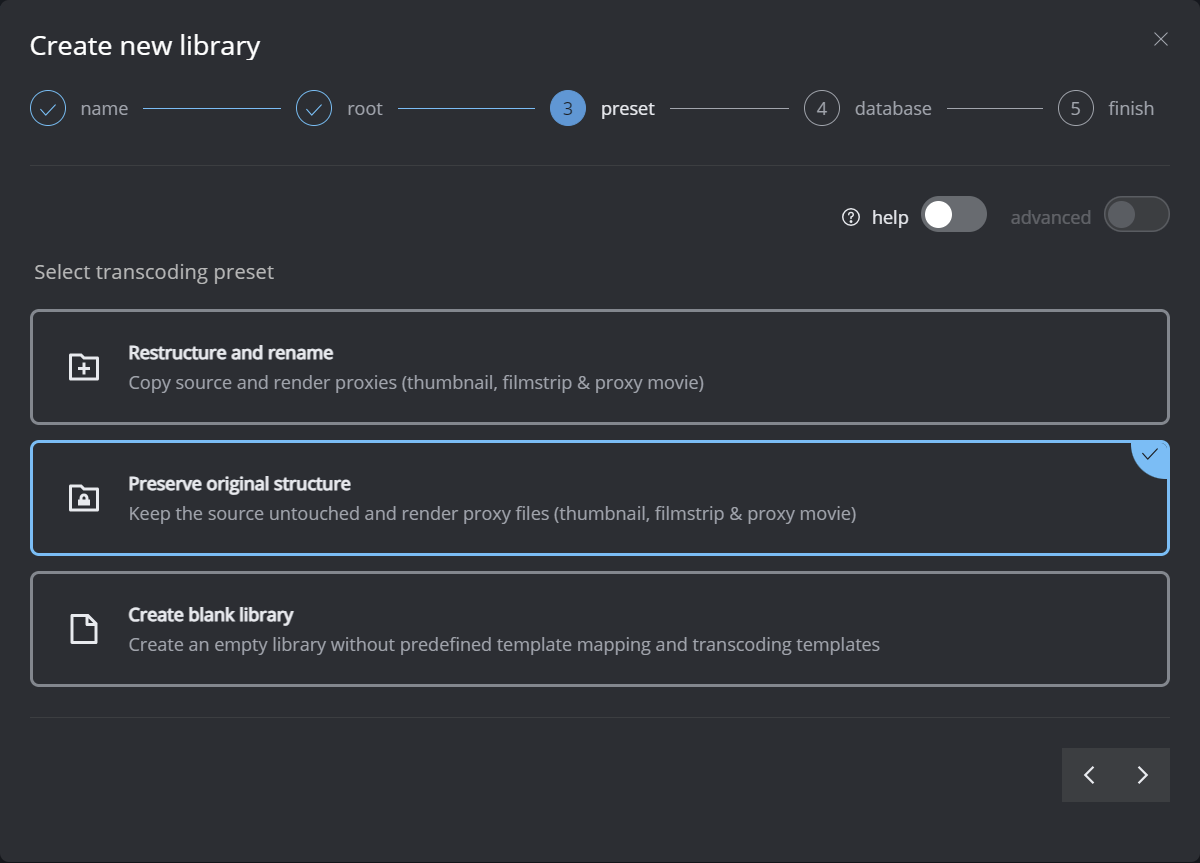Select the Preserve original structure preset
Image resolution: width=1200 pixels, height=863 pixels.
point(600,498)
